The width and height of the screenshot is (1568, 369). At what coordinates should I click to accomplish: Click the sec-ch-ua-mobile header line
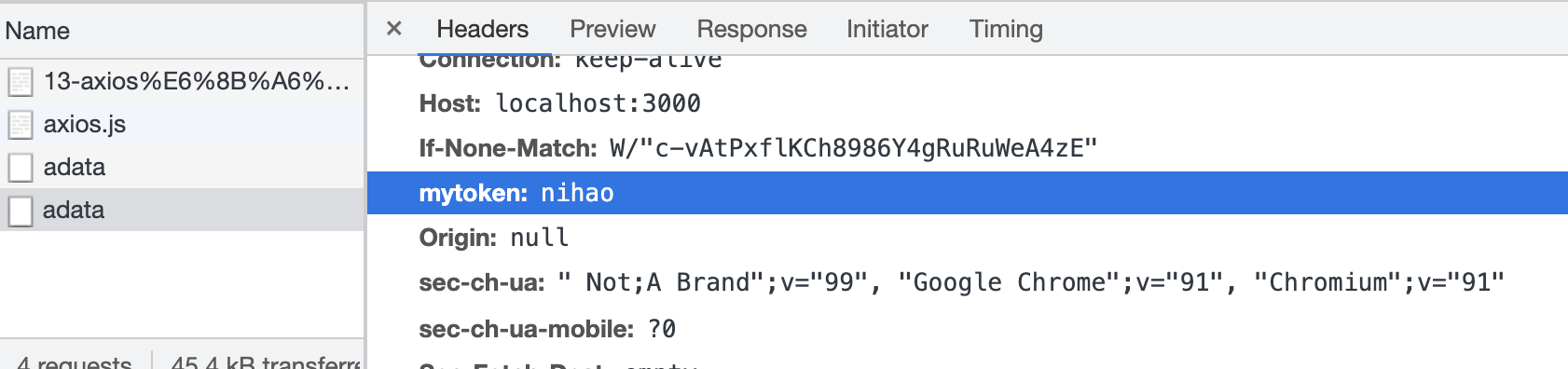(547, 329)
